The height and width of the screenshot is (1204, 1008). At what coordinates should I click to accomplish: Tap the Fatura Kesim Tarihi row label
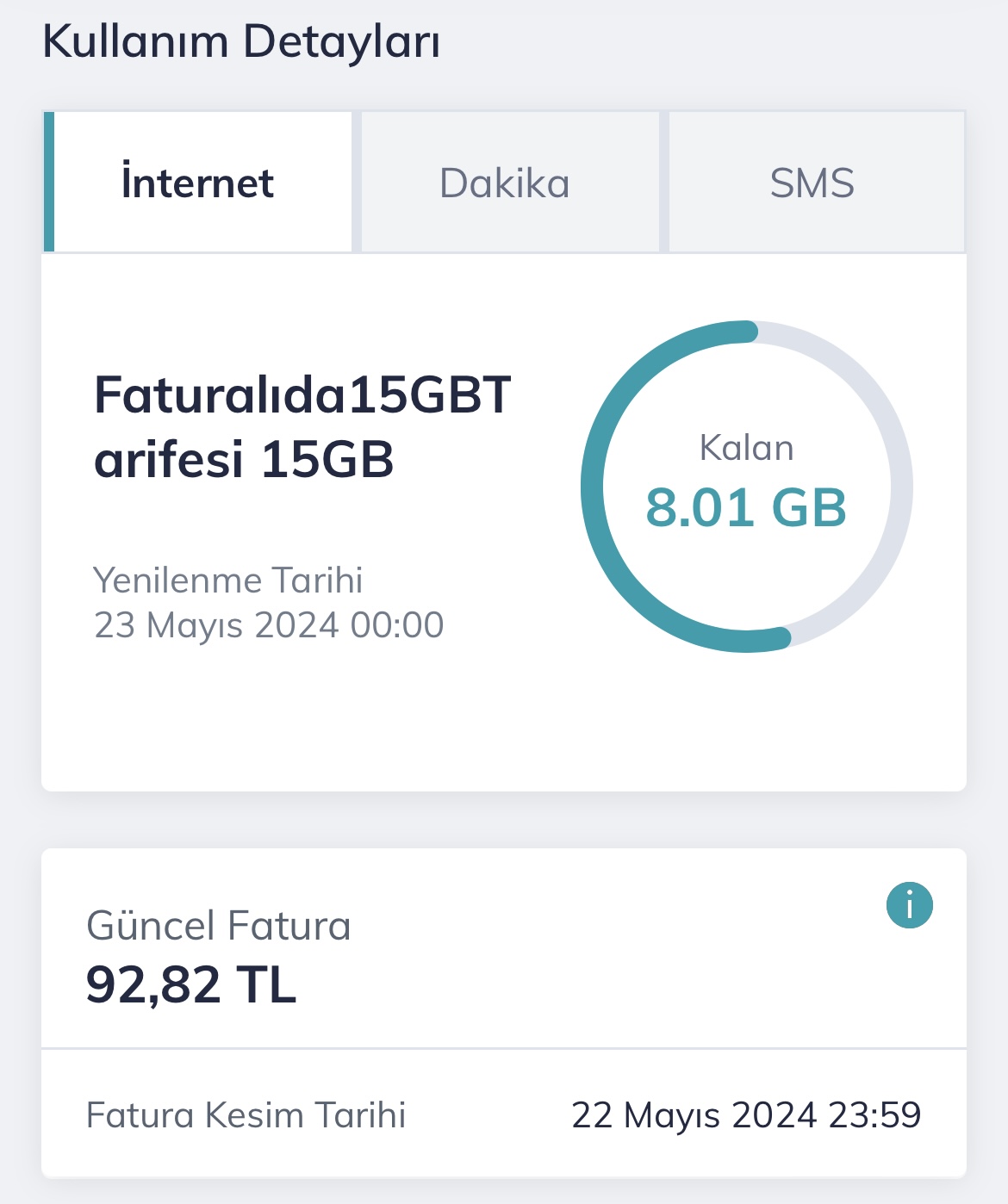(246, 1115)
